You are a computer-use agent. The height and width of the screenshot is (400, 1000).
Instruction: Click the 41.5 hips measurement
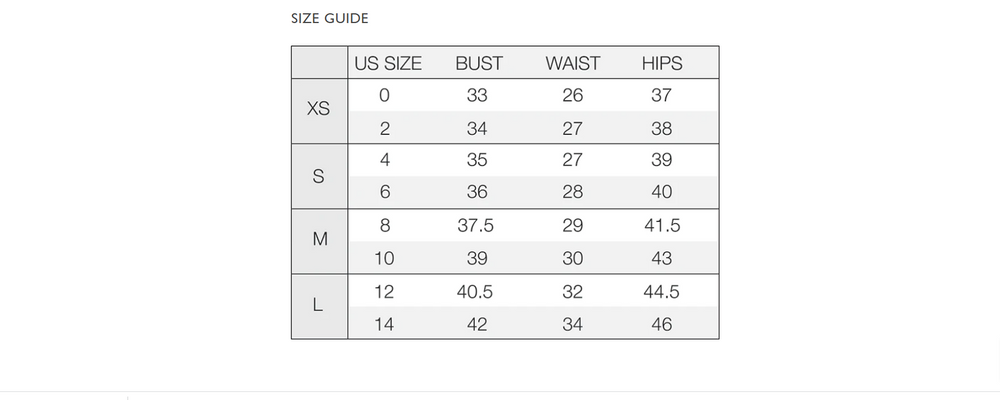[661, 226]
